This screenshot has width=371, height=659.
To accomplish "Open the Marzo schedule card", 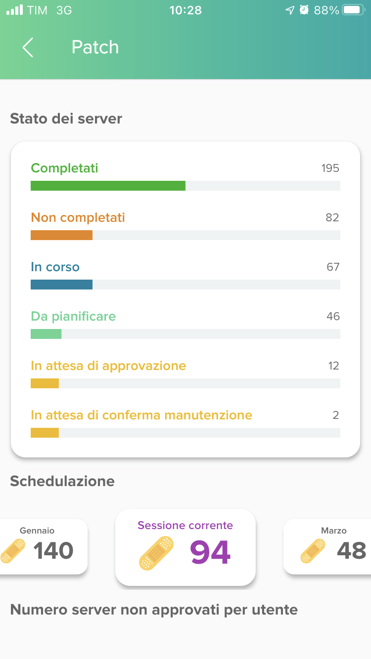I will (x=327, y=546).
